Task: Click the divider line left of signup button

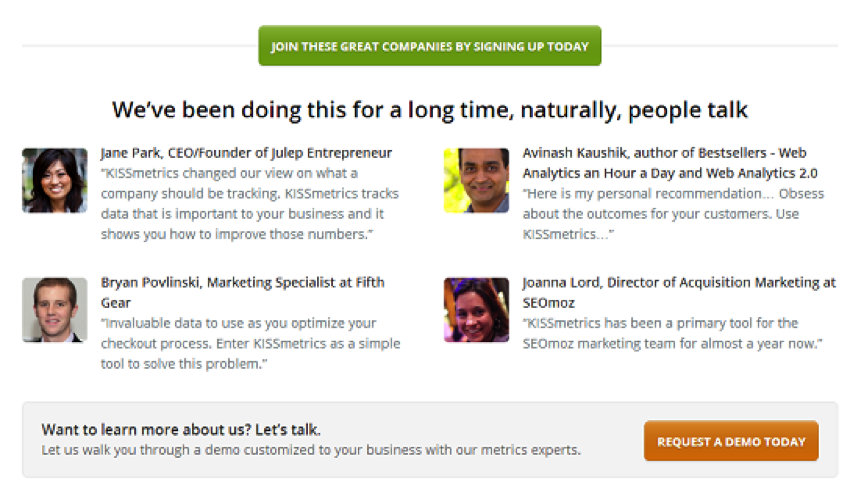Action: [x=140, y=46]
